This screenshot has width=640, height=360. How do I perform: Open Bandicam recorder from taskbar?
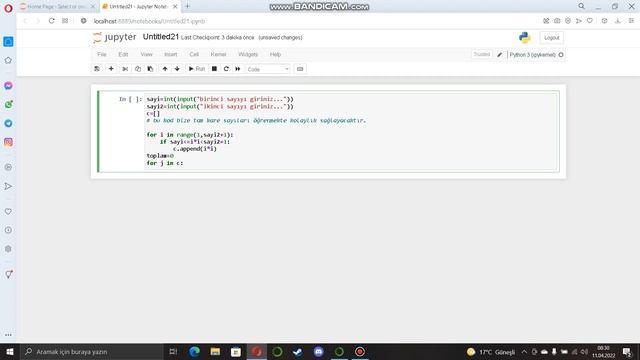coord(360,351)
